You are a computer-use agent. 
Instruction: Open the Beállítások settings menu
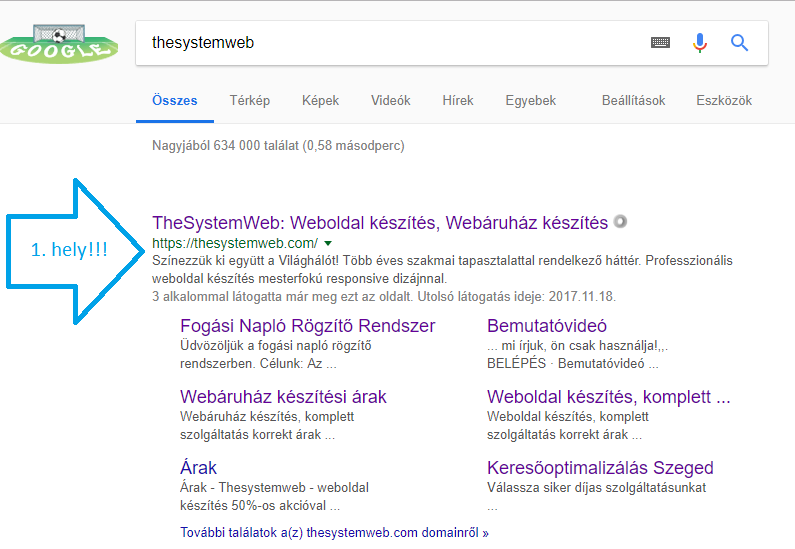tap(633, 101)
